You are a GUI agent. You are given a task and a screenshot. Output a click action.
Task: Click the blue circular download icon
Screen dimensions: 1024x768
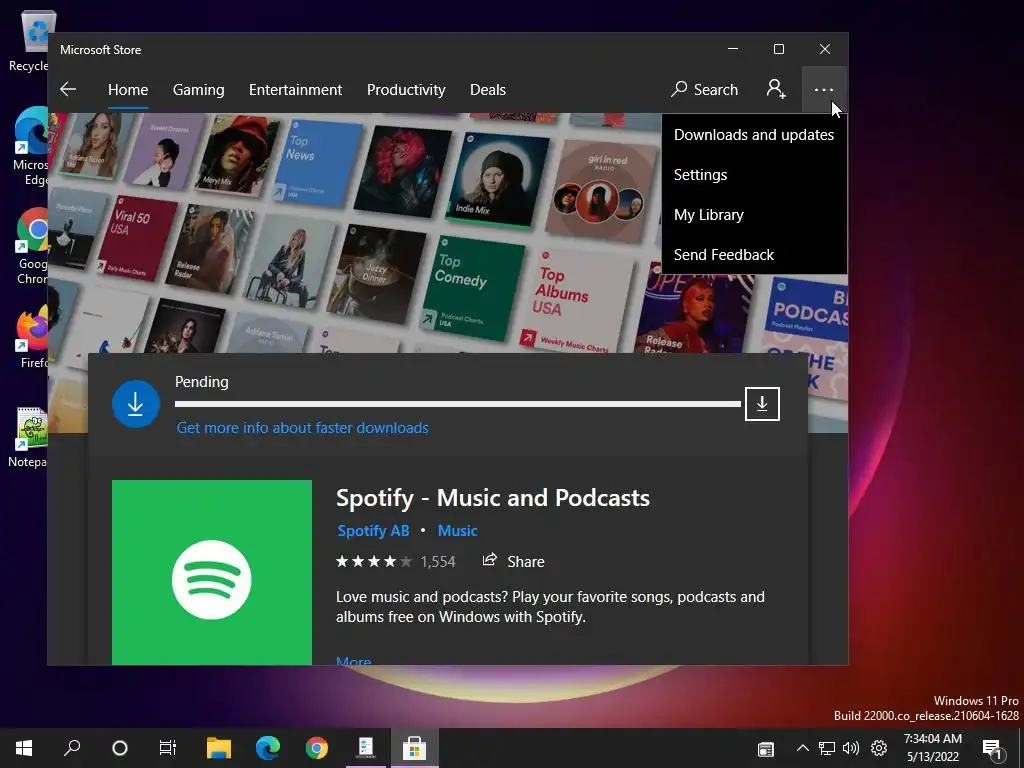pos(136,404)
